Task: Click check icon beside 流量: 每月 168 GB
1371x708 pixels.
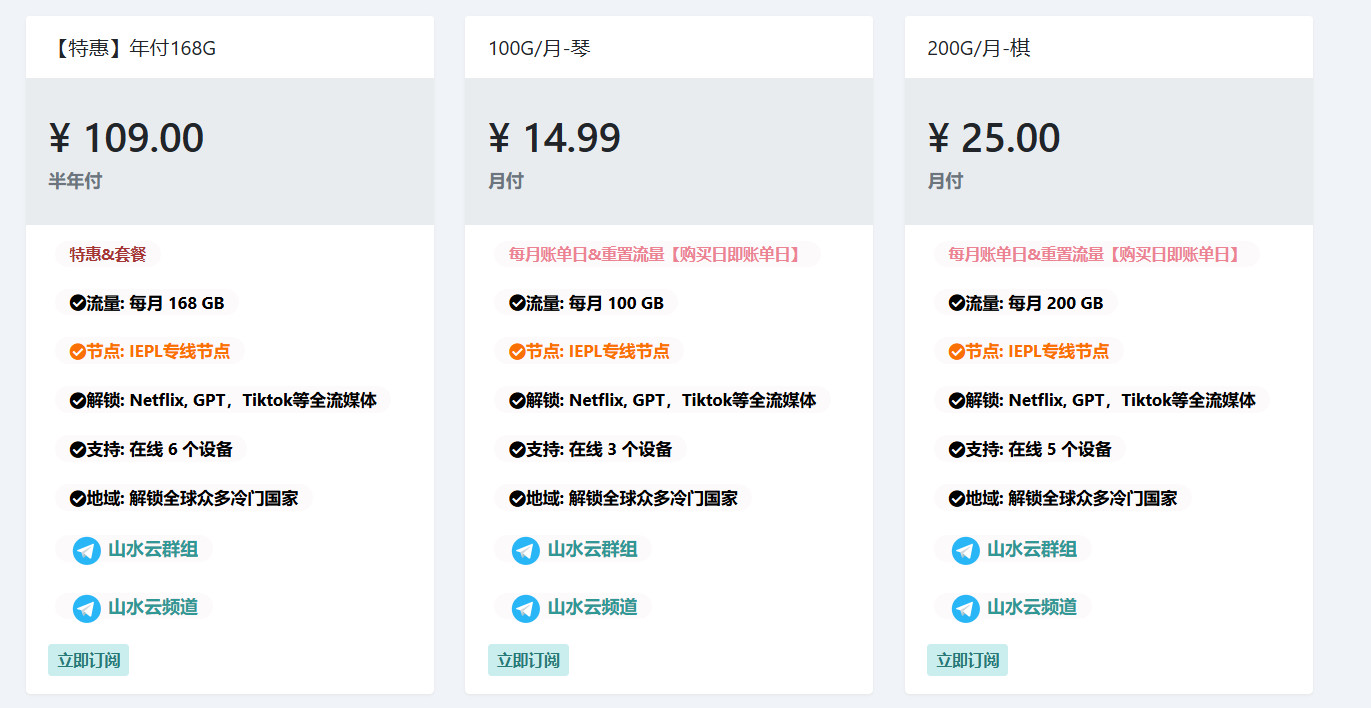Action: point(78,303)
